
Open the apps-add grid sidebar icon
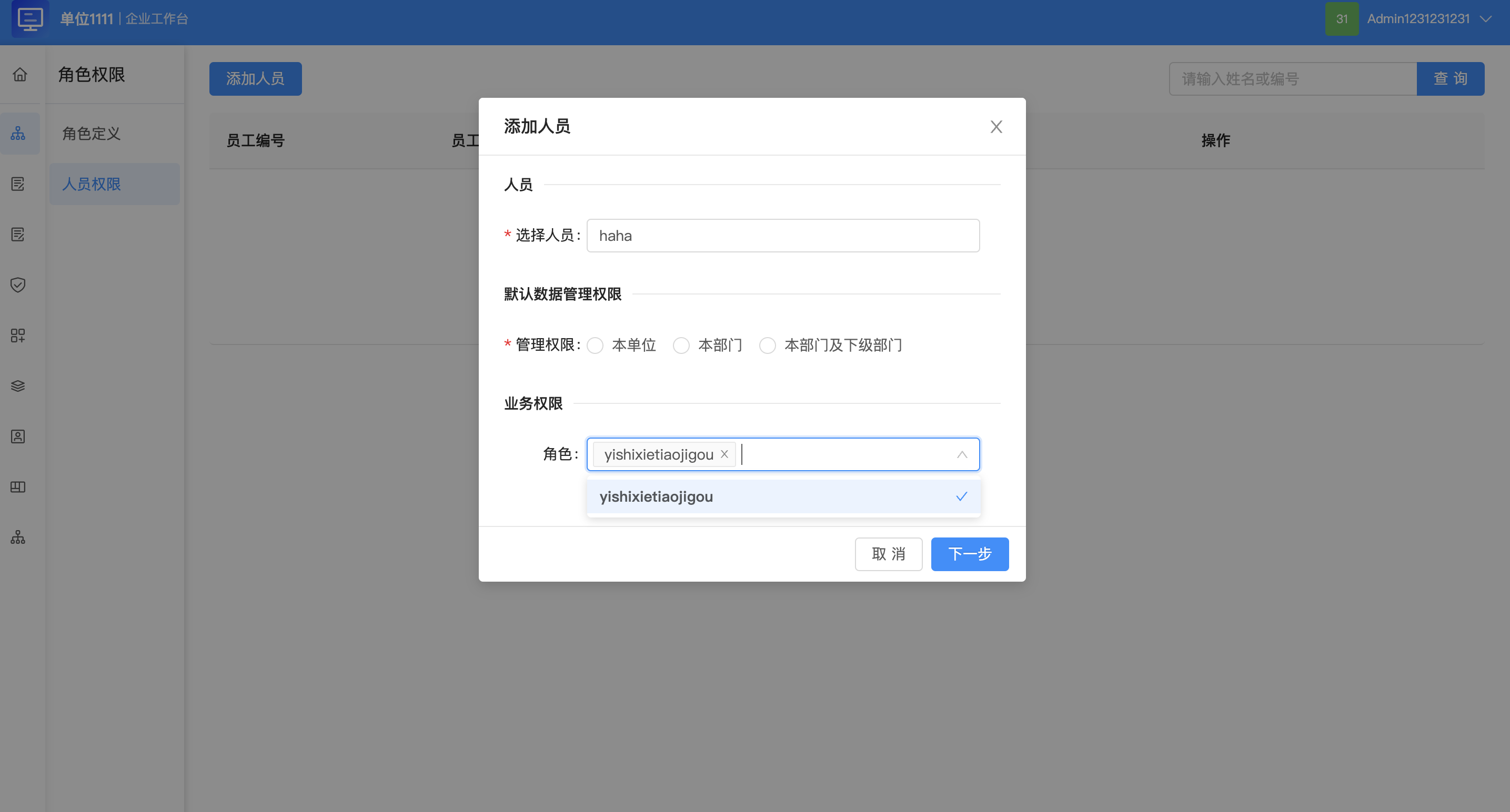coord(18,335)
